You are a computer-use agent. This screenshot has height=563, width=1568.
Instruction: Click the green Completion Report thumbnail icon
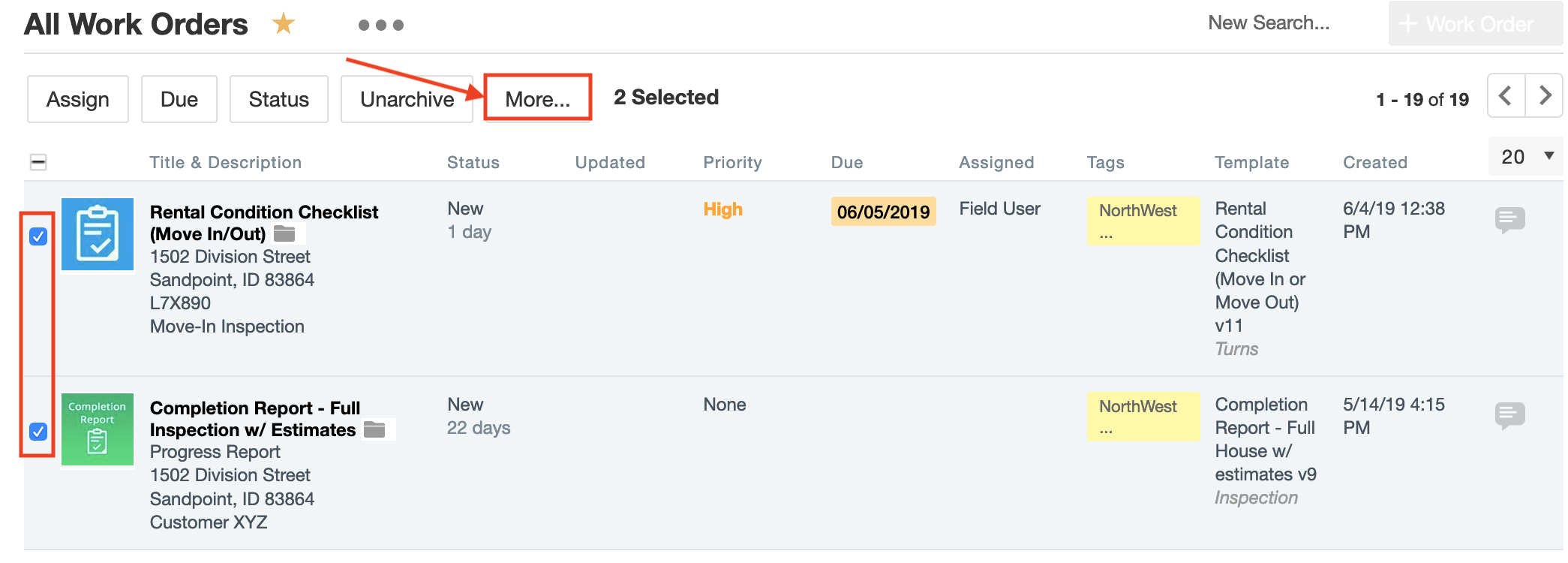pyautogui.click(x=98, y=429)
